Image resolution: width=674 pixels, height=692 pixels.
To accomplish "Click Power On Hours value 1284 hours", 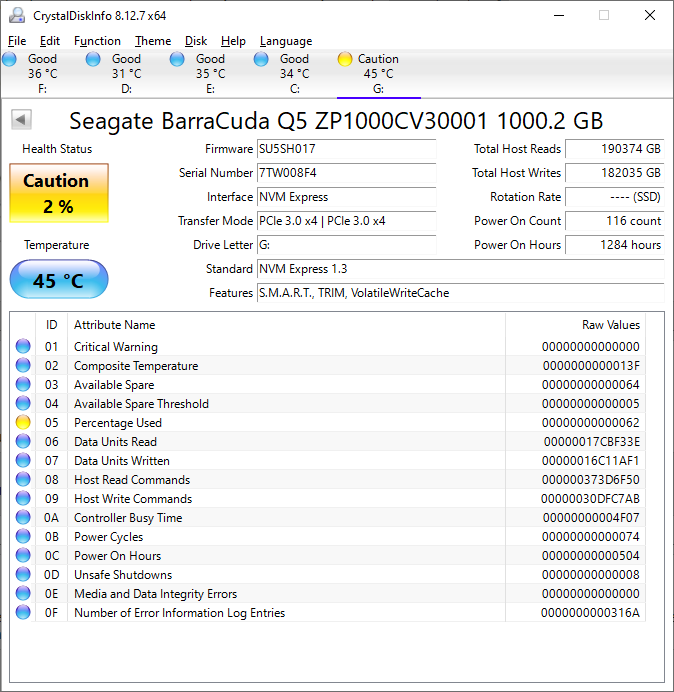I will click(x=614, y=245).
